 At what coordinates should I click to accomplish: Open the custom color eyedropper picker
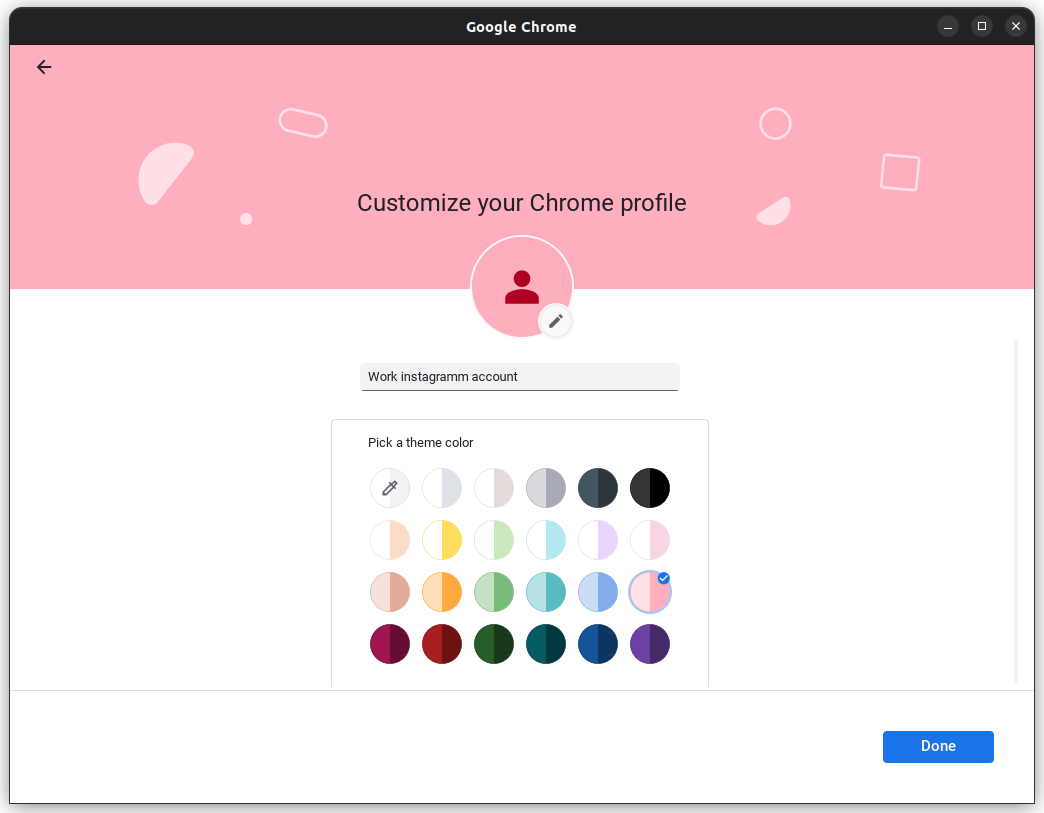pyautogui.click(x=390, y=488)
